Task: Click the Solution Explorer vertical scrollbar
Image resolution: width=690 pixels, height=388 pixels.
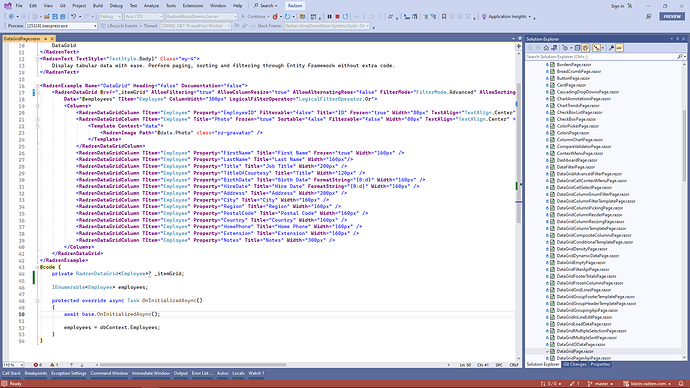Action: (x=684, y=210)
